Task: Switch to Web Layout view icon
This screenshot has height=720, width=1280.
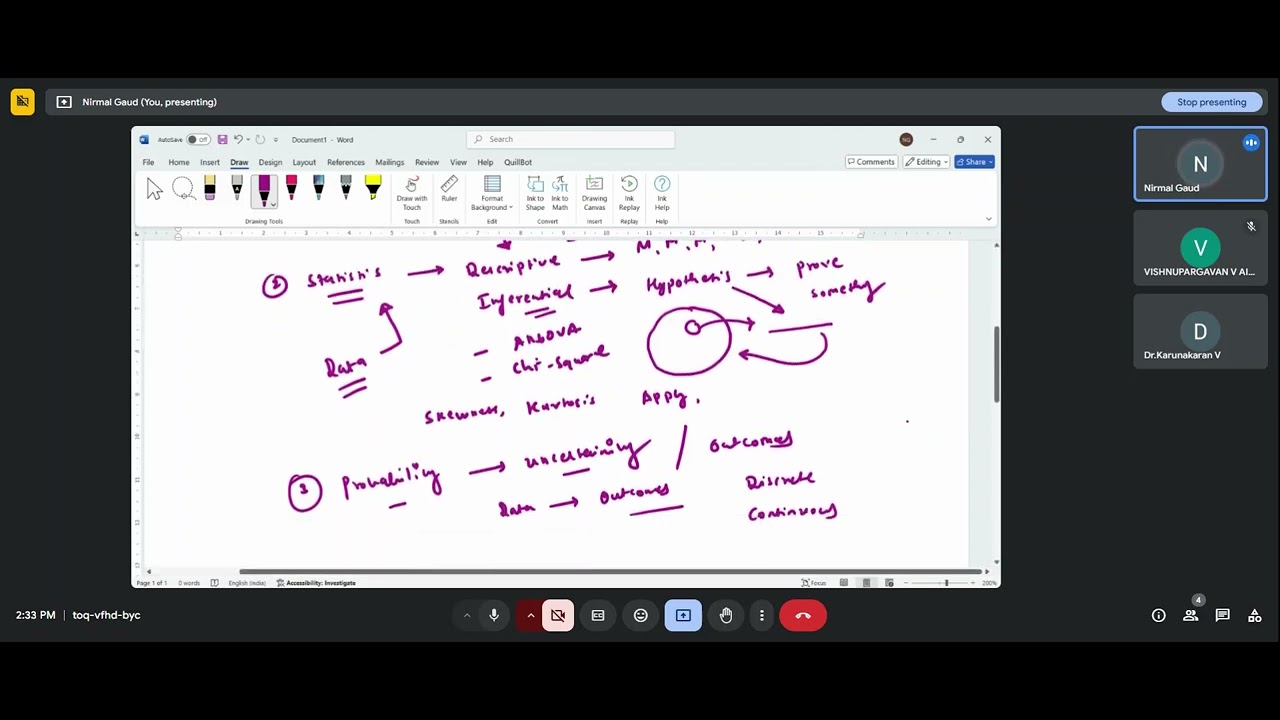Action: pos(889,583)
